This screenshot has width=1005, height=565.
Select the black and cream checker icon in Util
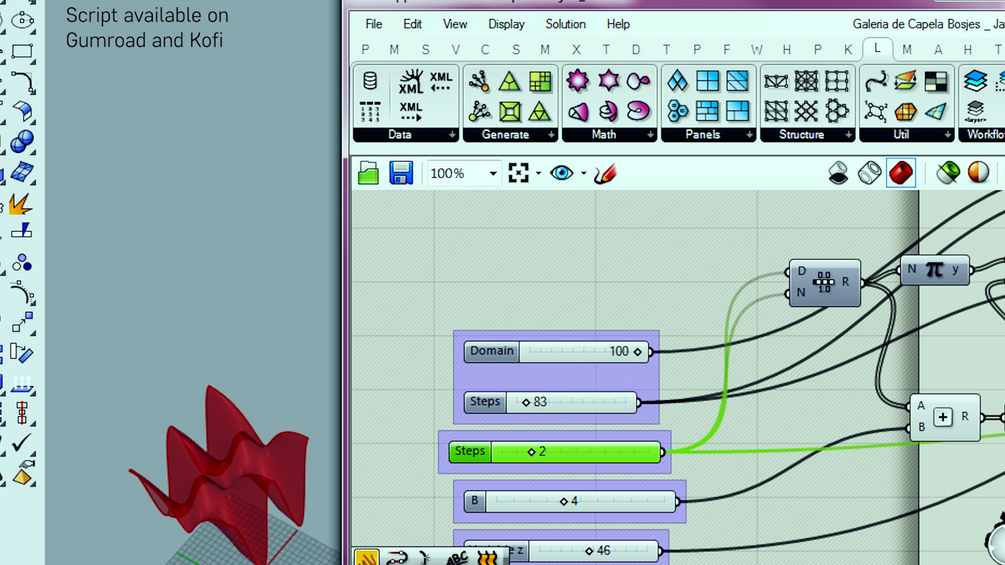(935, 81)
